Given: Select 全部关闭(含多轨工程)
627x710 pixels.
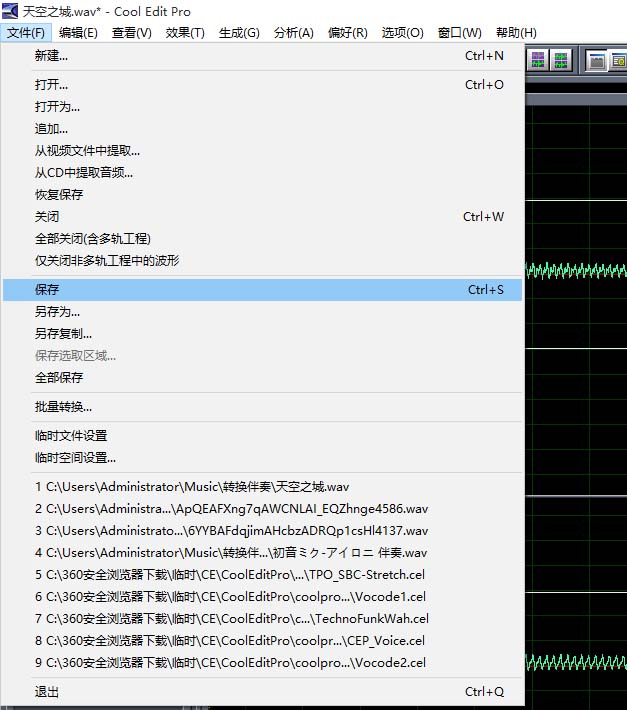Looking at the screenshot, I should (262, 239).
